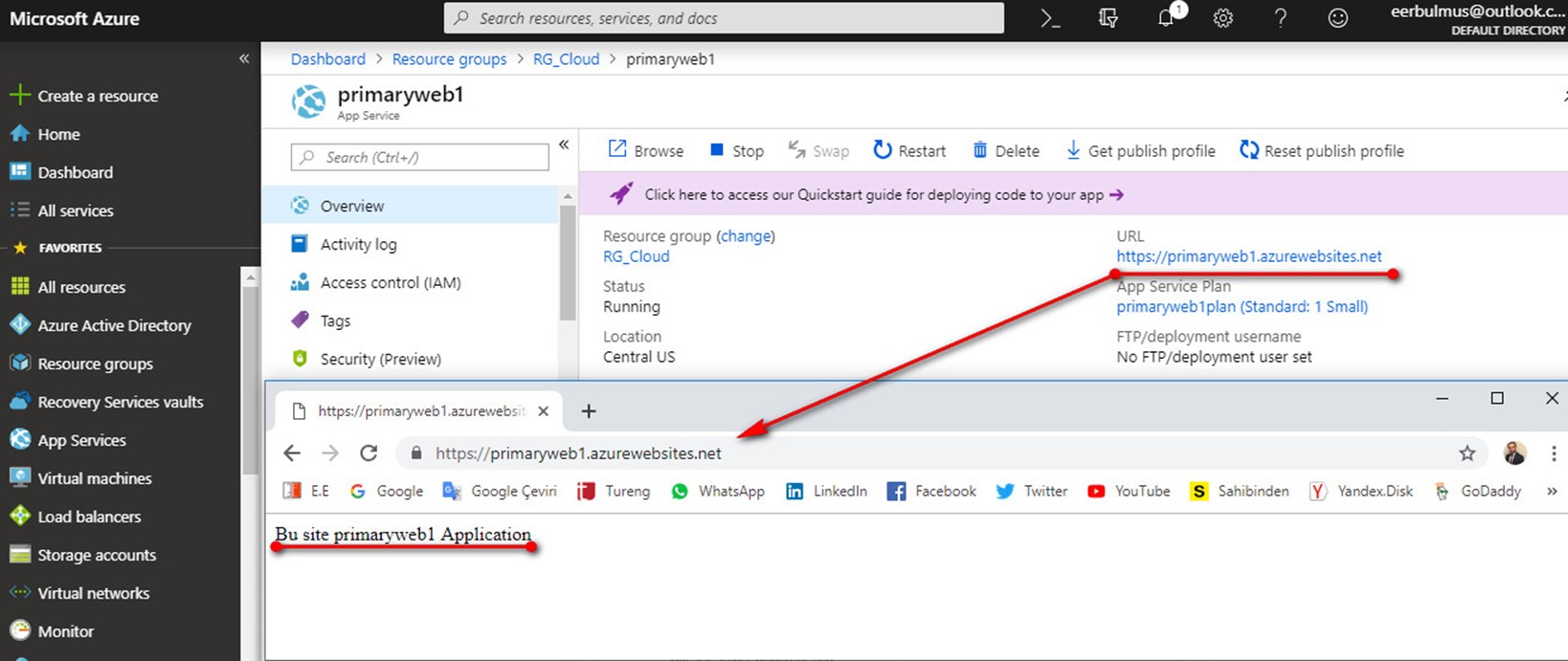Open primaryweb1.azurewebsites.net URL link
The height and width of the screenshot is (661, 1568).
click(x=1249, y=256)
